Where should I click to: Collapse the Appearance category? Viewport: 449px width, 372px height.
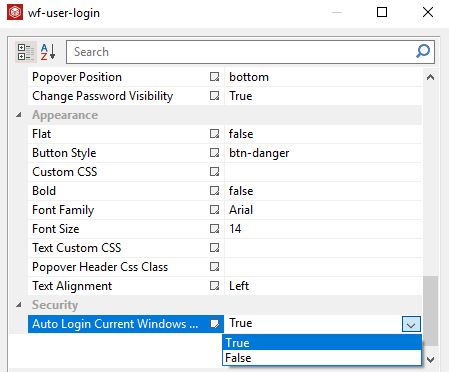19,115
